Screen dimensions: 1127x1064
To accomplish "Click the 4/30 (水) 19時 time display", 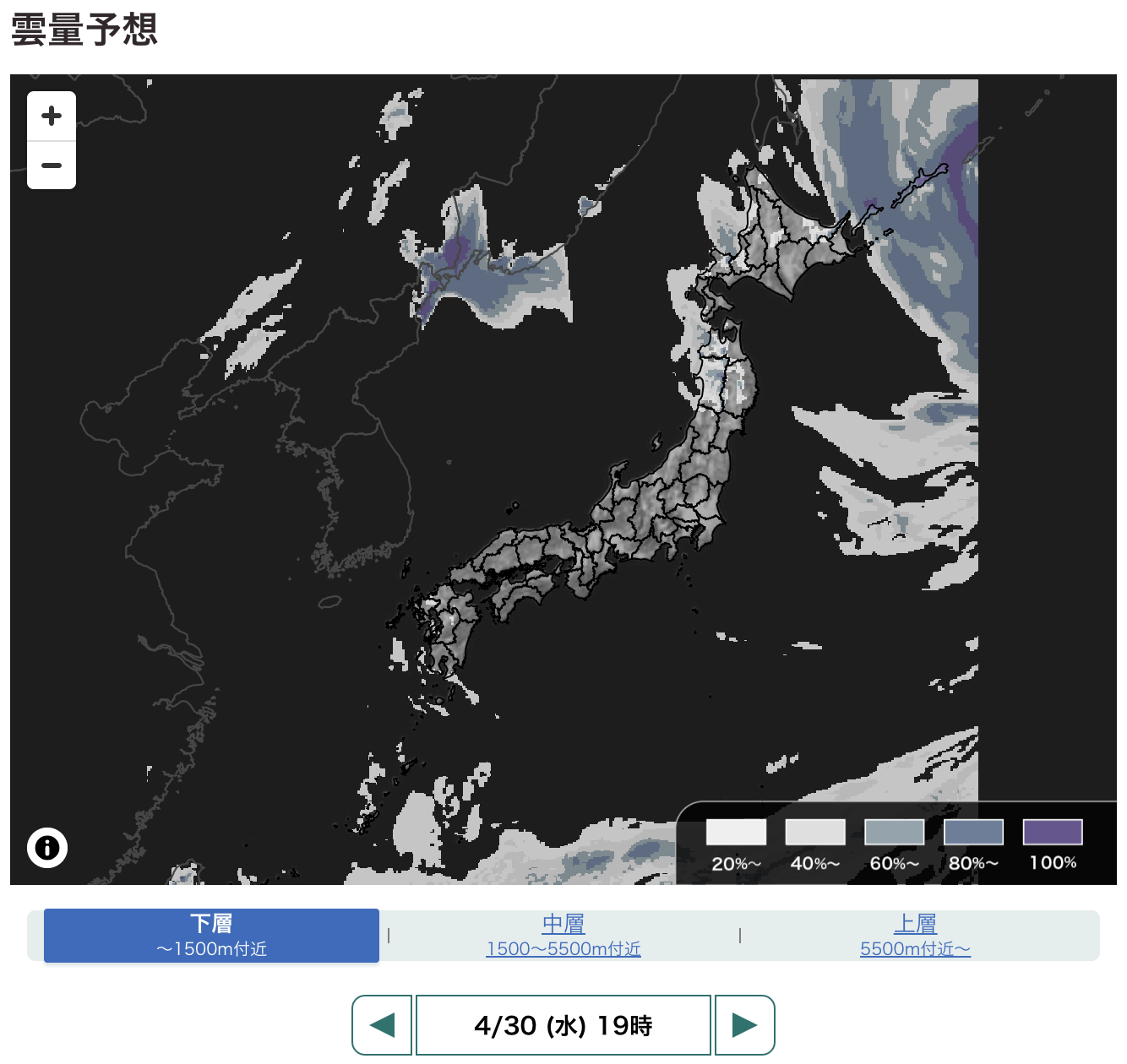I will click(x=563, y=1025).
